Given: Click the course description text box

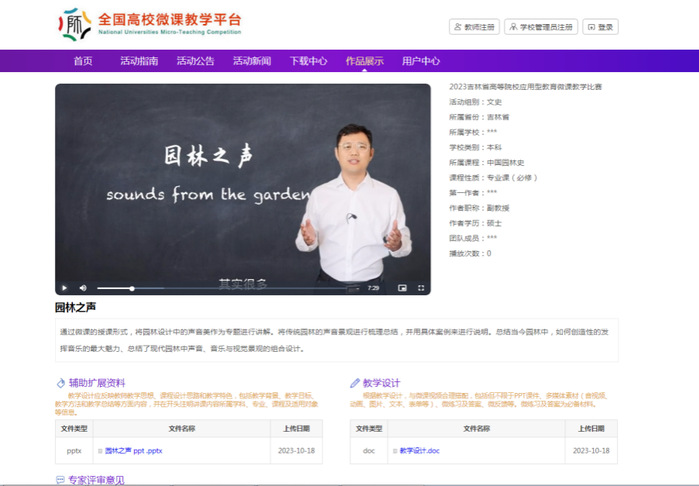Looking at the screenshot, I should point(337,340).
